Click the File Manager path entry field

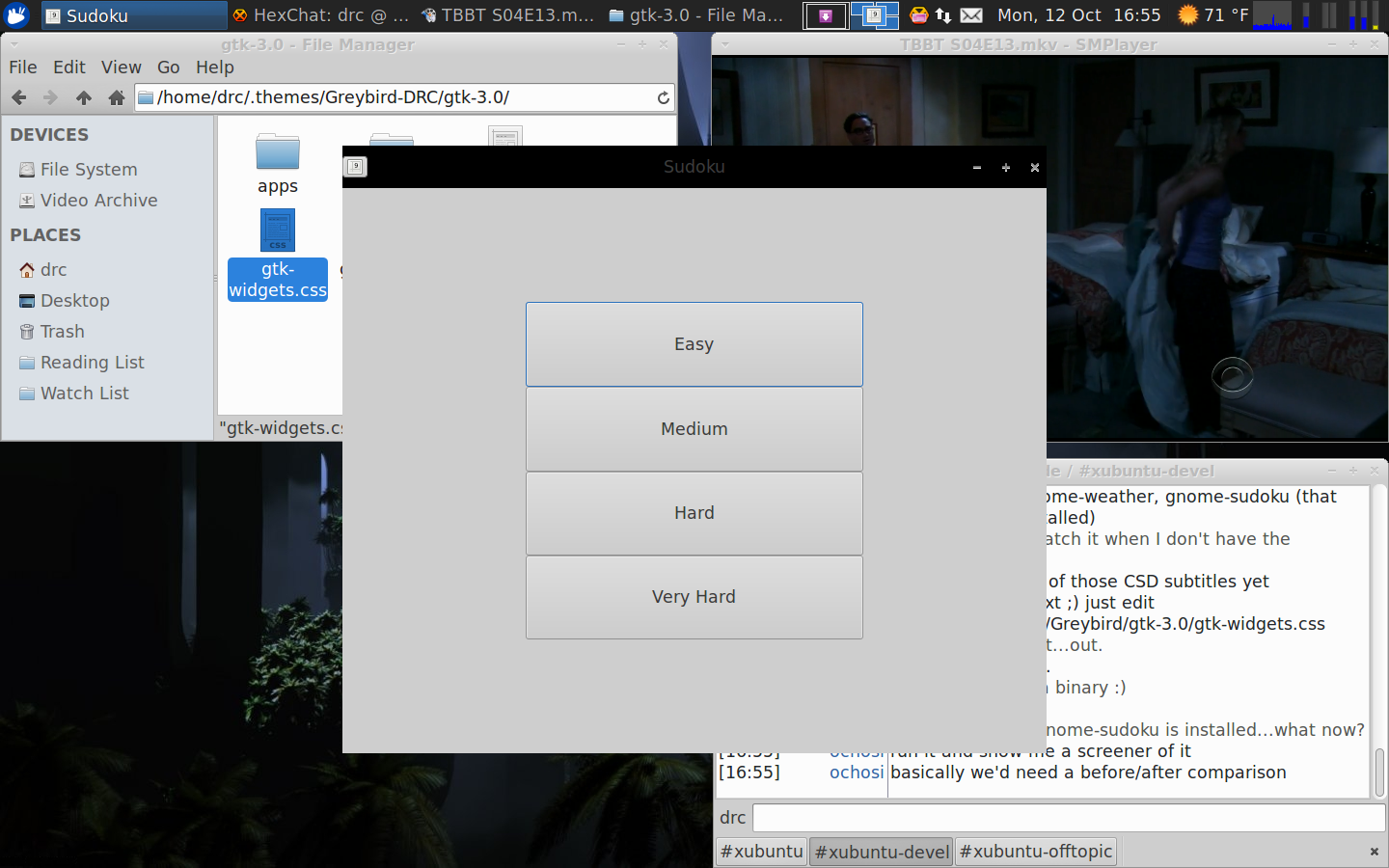coord(404,97)
